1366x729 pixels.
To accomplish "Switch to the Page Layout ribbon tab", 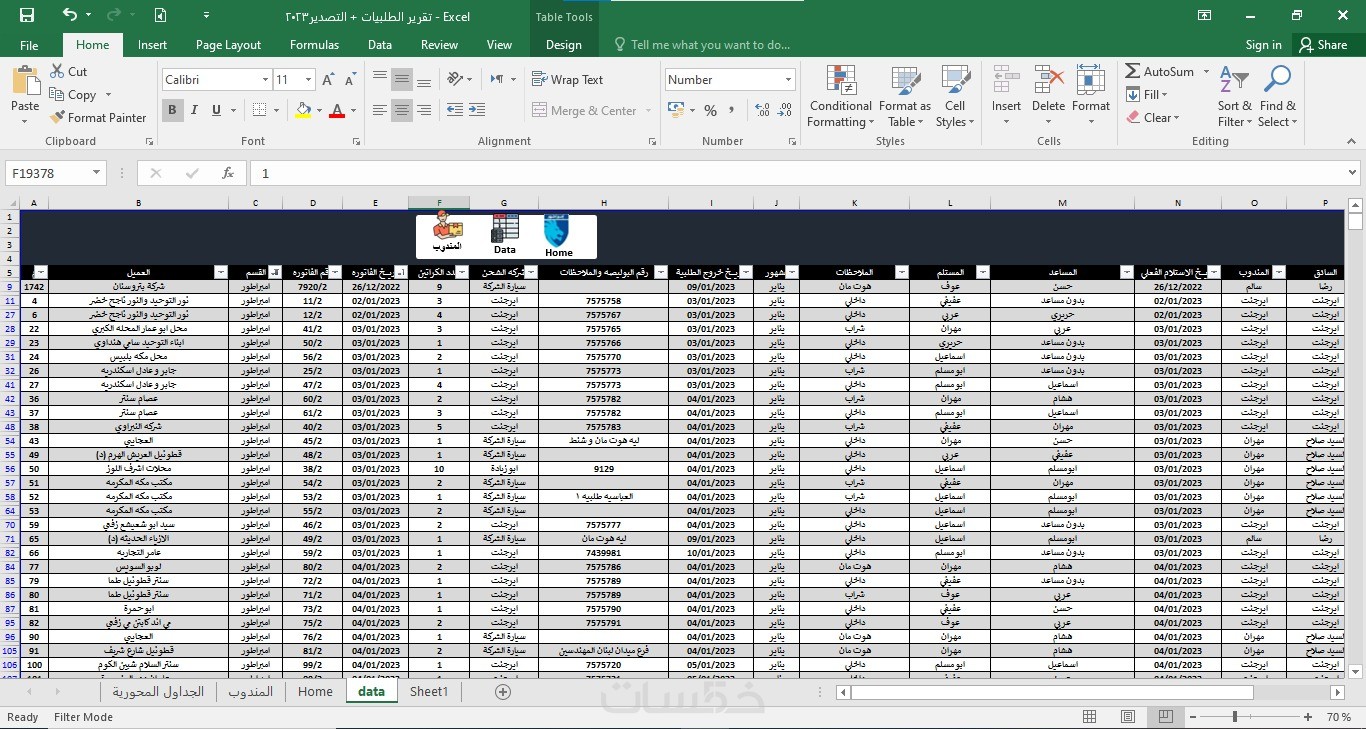I will [x=228, y=45].
